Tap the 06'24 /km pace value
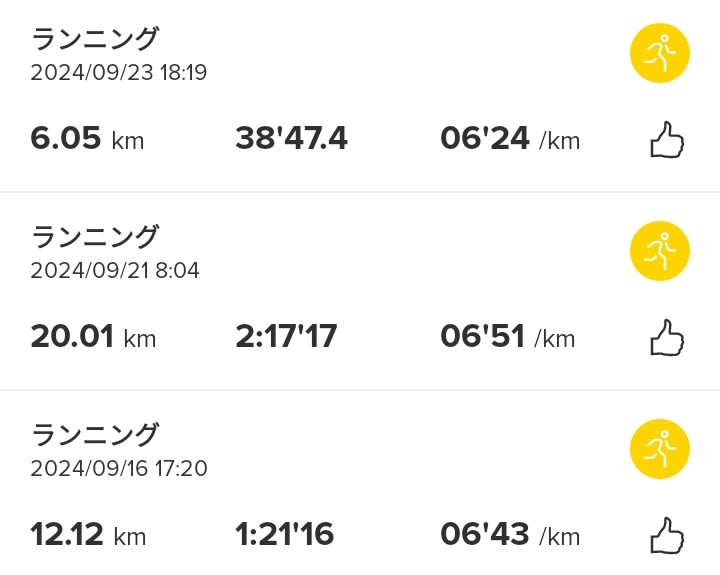Screen dimensions: 720x575 [x=510, y=138]
